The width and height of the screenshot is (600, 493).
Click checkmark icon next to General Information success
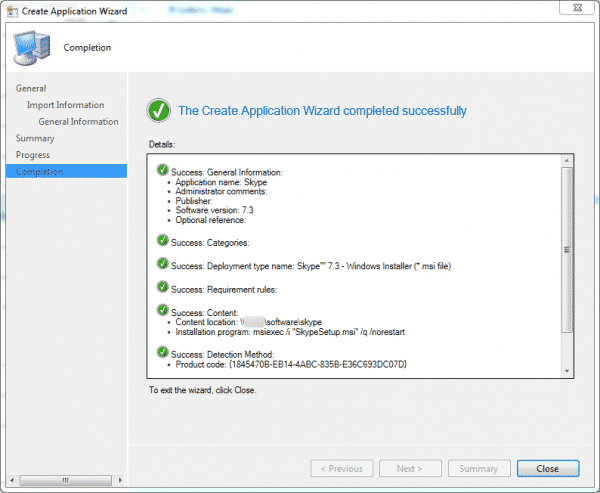pos(163,170)
